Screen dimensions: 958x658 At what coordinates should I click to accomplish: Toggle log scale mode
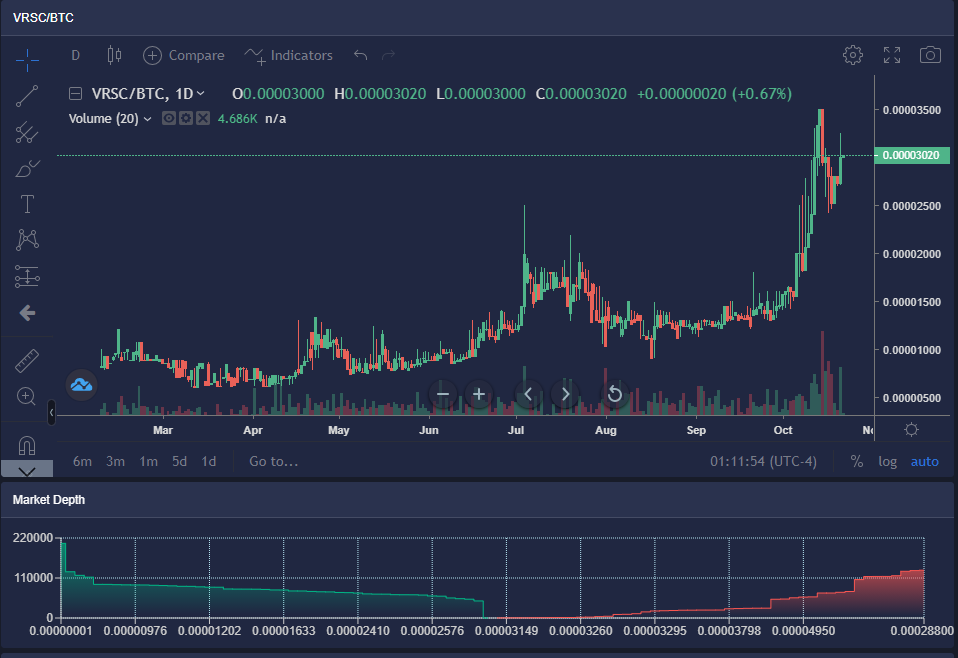(888, 461)
